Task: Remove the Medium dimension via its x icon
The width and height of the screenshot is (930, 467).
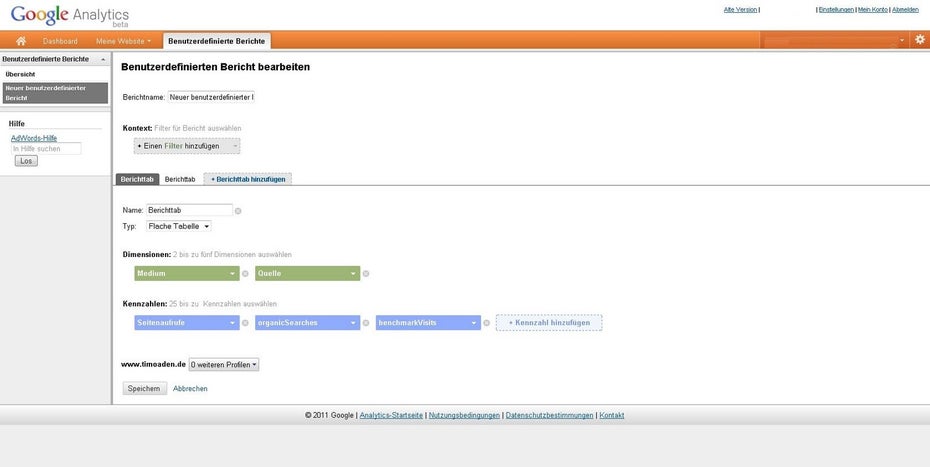Action: tap(245, 274)
